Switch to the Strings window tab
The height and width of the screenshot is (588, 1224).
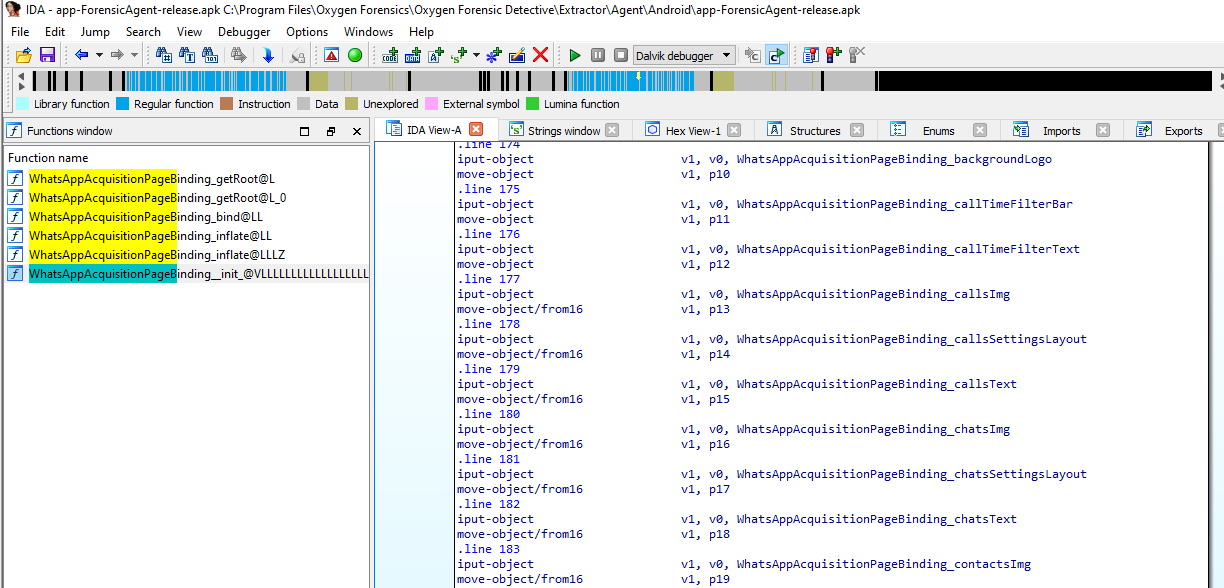point(563,130)
